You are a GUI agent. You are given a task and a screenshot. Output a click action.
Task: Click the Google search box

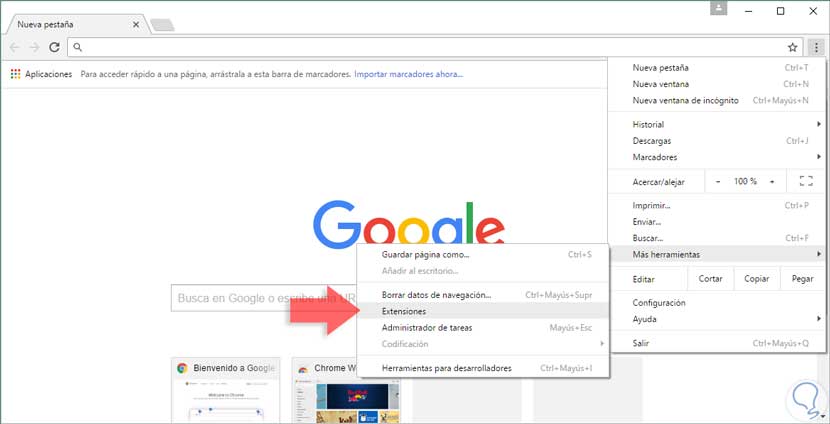(265, 298)
